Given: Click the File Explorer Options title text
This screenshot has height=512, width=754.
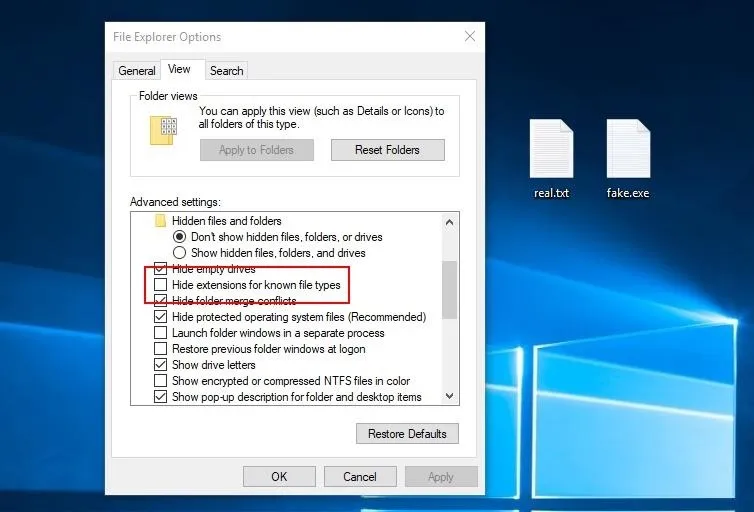Looking at the screenshot, I should 167,37.
